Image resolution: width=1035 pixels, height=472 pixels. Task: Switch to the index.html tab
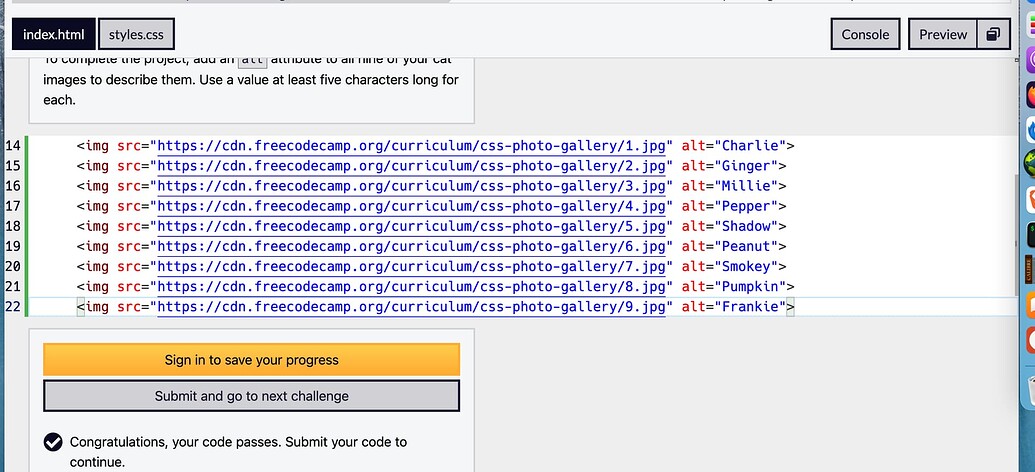pyautogui.click(x=54, y=34)
